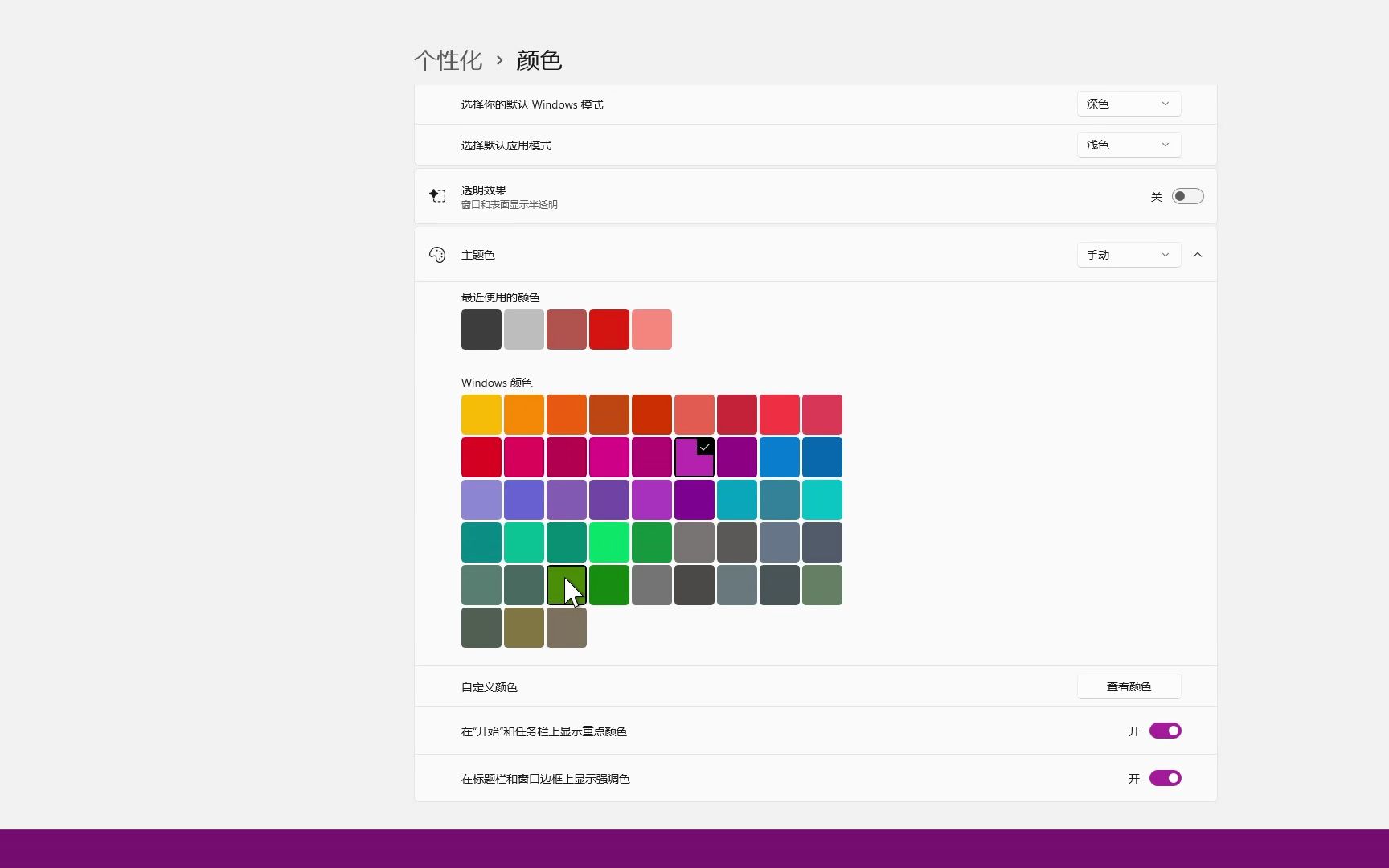This screenshot has width=1389, height=868.
Task: Select the sage green swatch ending the fifth row
Action: (822, 585)
